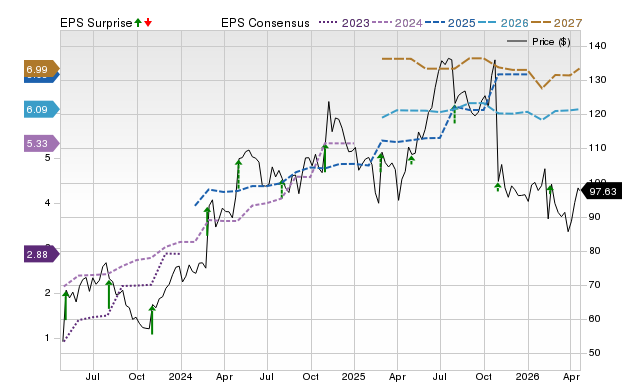Click the 97.63 current price tag
The width and height of the screenshot is (640, 382).
601,191
